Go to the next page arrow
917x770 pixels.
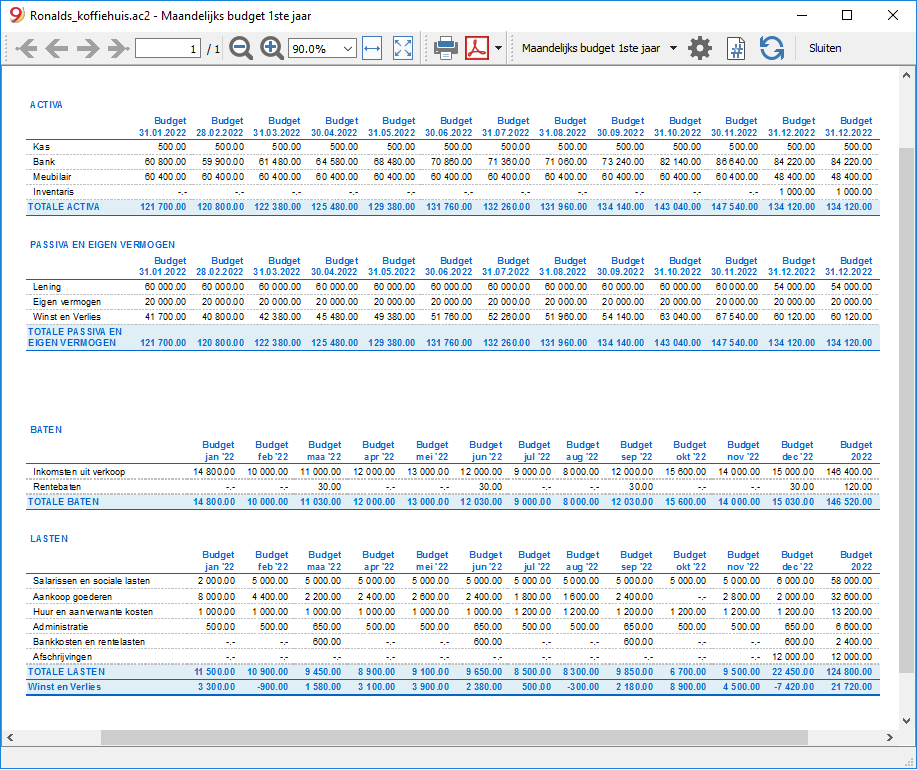click(x=88, y=49)
